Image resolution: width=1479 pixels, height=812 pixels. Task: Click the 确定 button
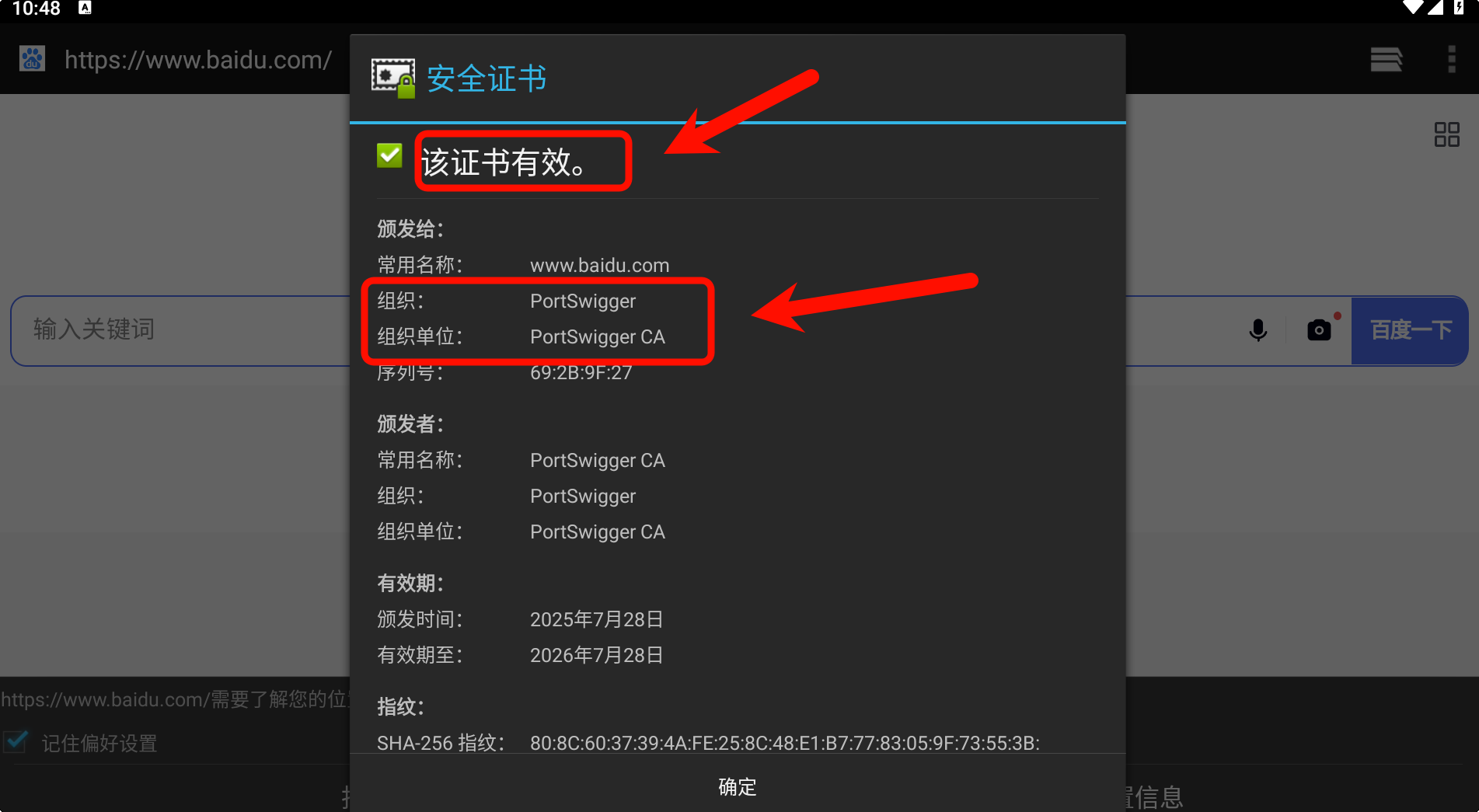click(x=737, y=787)
